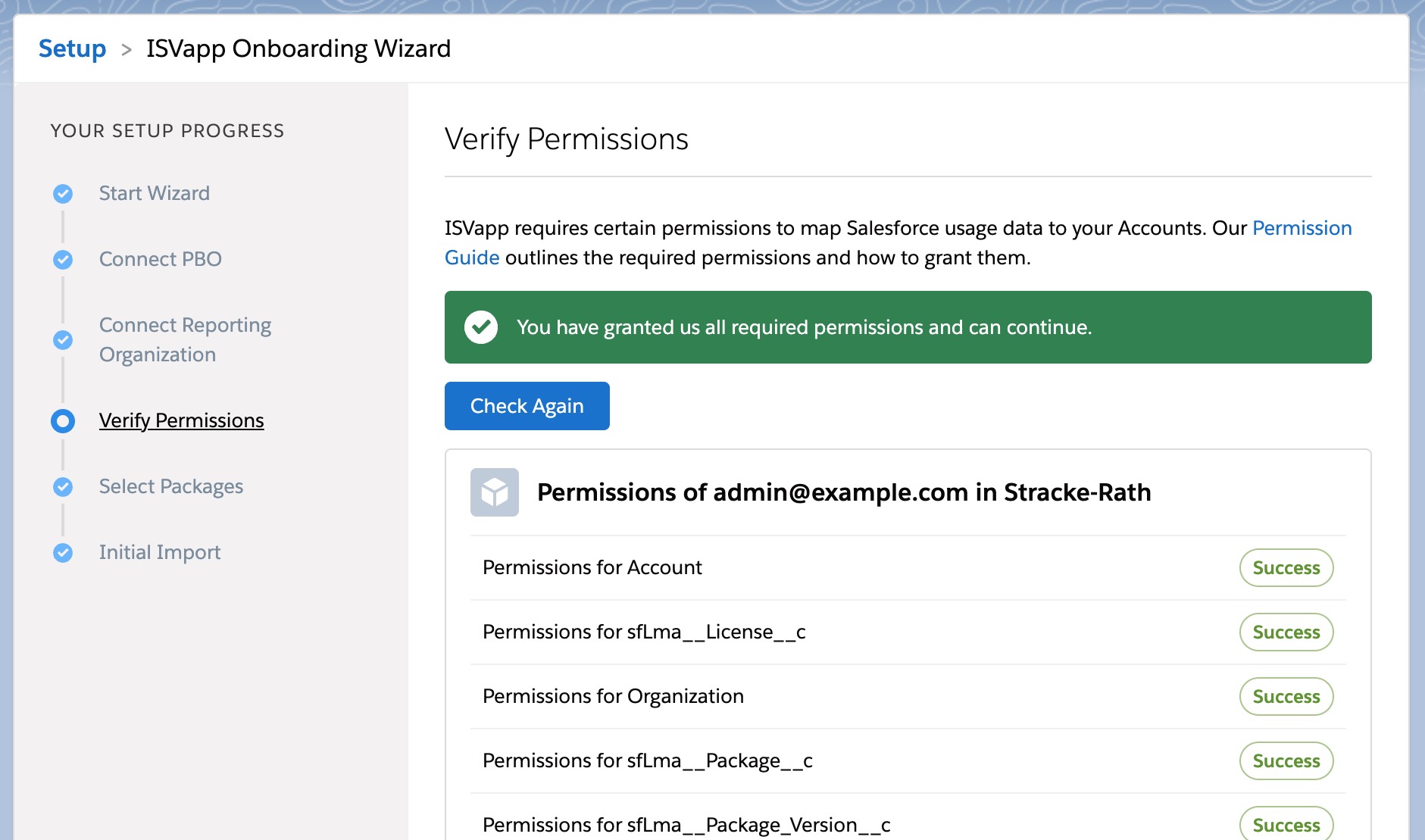Screen dimensions: 1425x840
Task: Select 'Permissions for Organization' row text
Action: pyautogui.click(x=613, y=696)
